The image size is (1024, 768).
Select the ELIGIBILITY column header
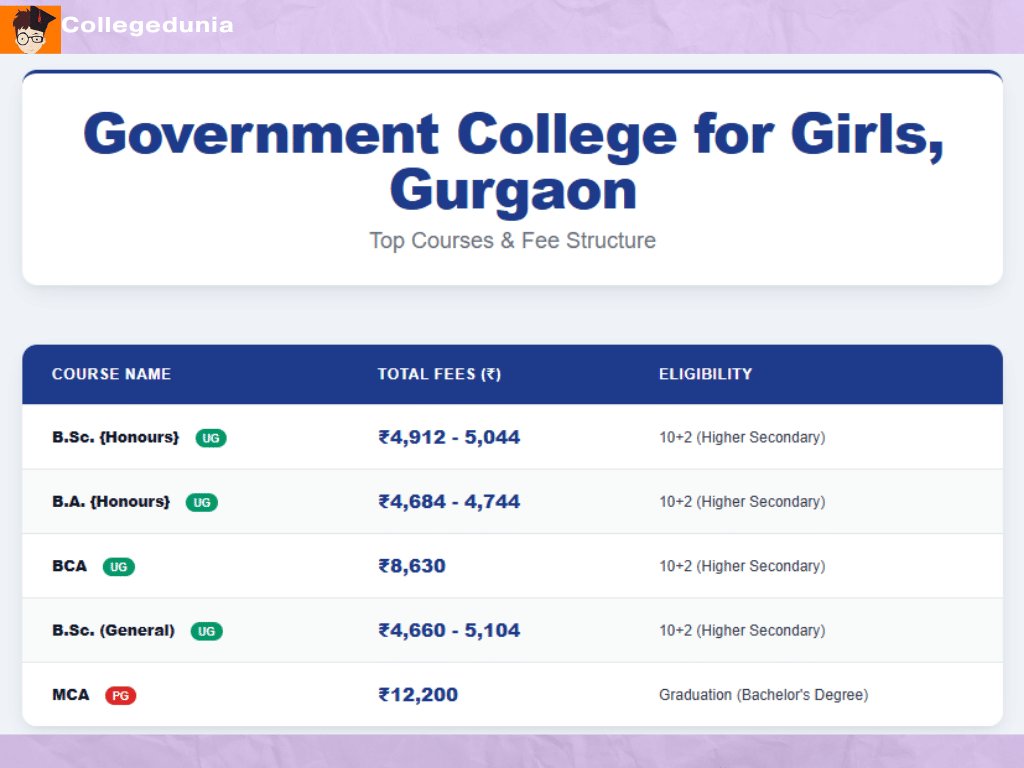(706, 374)
